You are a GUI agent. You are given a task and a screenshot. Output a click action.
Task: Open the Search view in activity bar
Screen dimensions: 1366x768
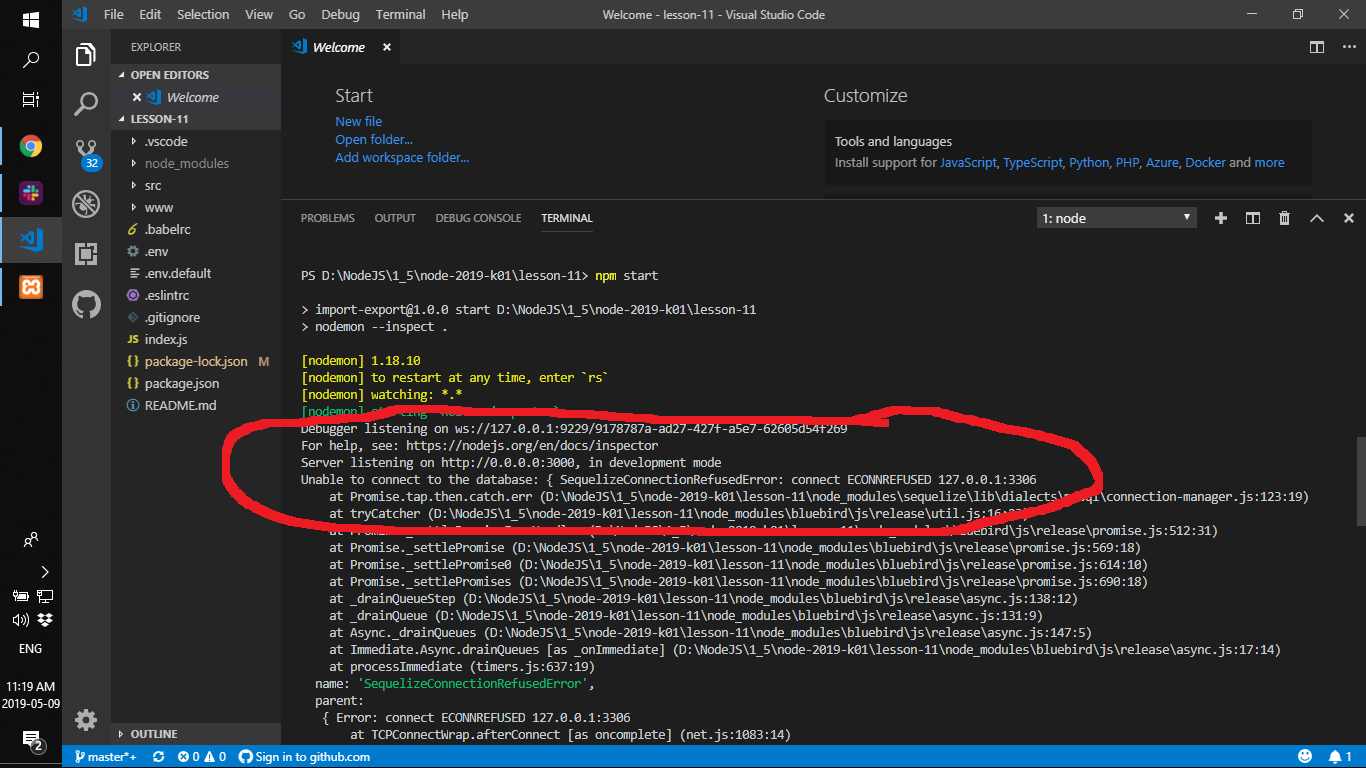(86, 103)
